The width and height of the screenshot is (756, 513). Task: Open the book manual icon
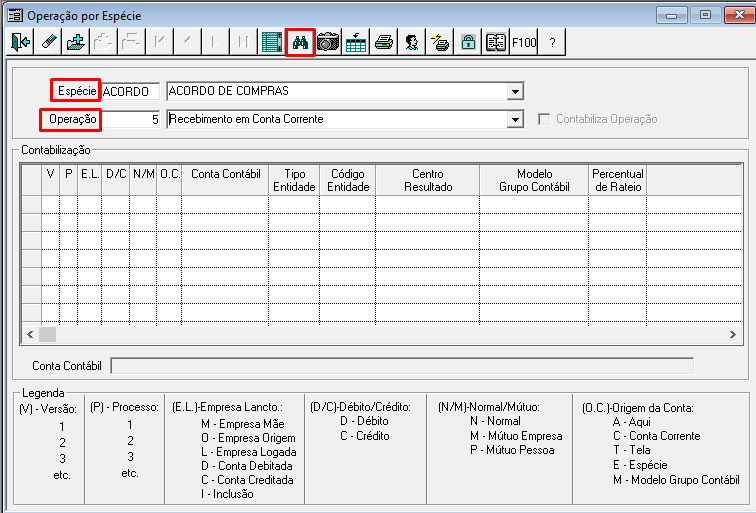tap(496, 42)
